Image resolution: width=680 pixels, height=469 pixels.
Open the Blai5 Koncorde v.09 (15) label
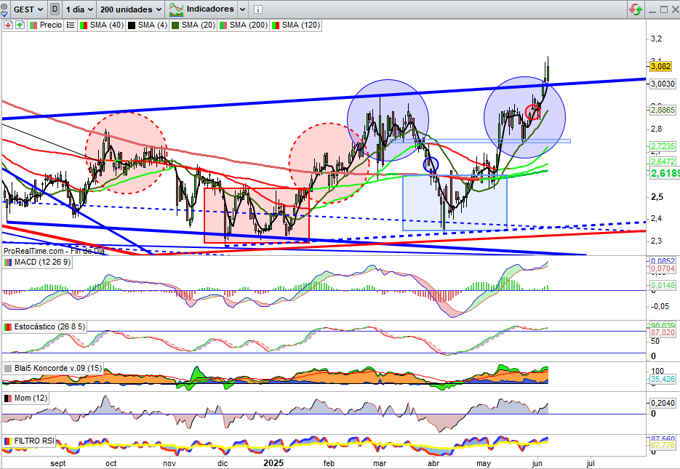pyautogui.click(x=58, y=368)
